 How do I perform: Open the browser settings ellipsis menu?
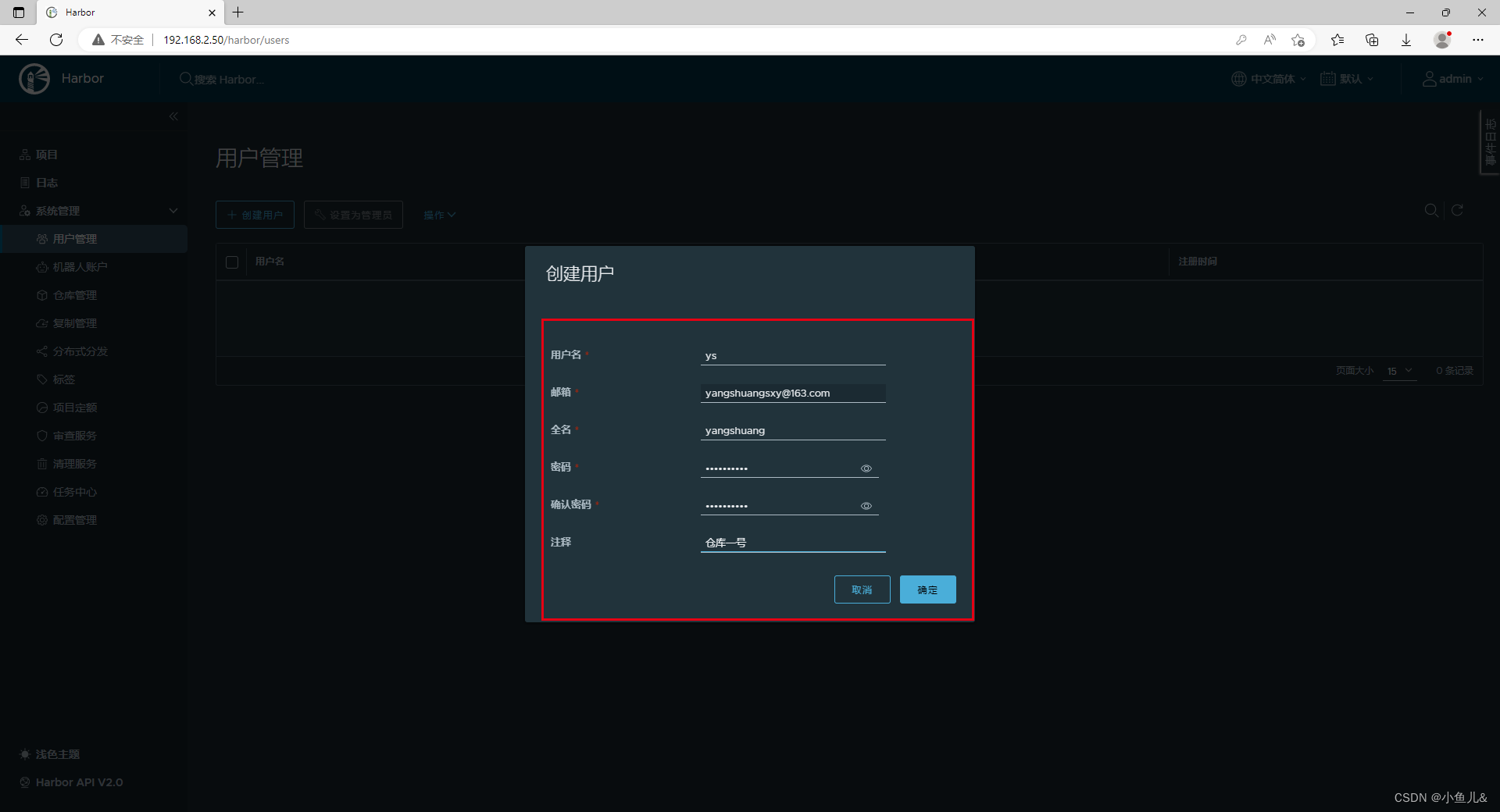tap(1478, 40)
